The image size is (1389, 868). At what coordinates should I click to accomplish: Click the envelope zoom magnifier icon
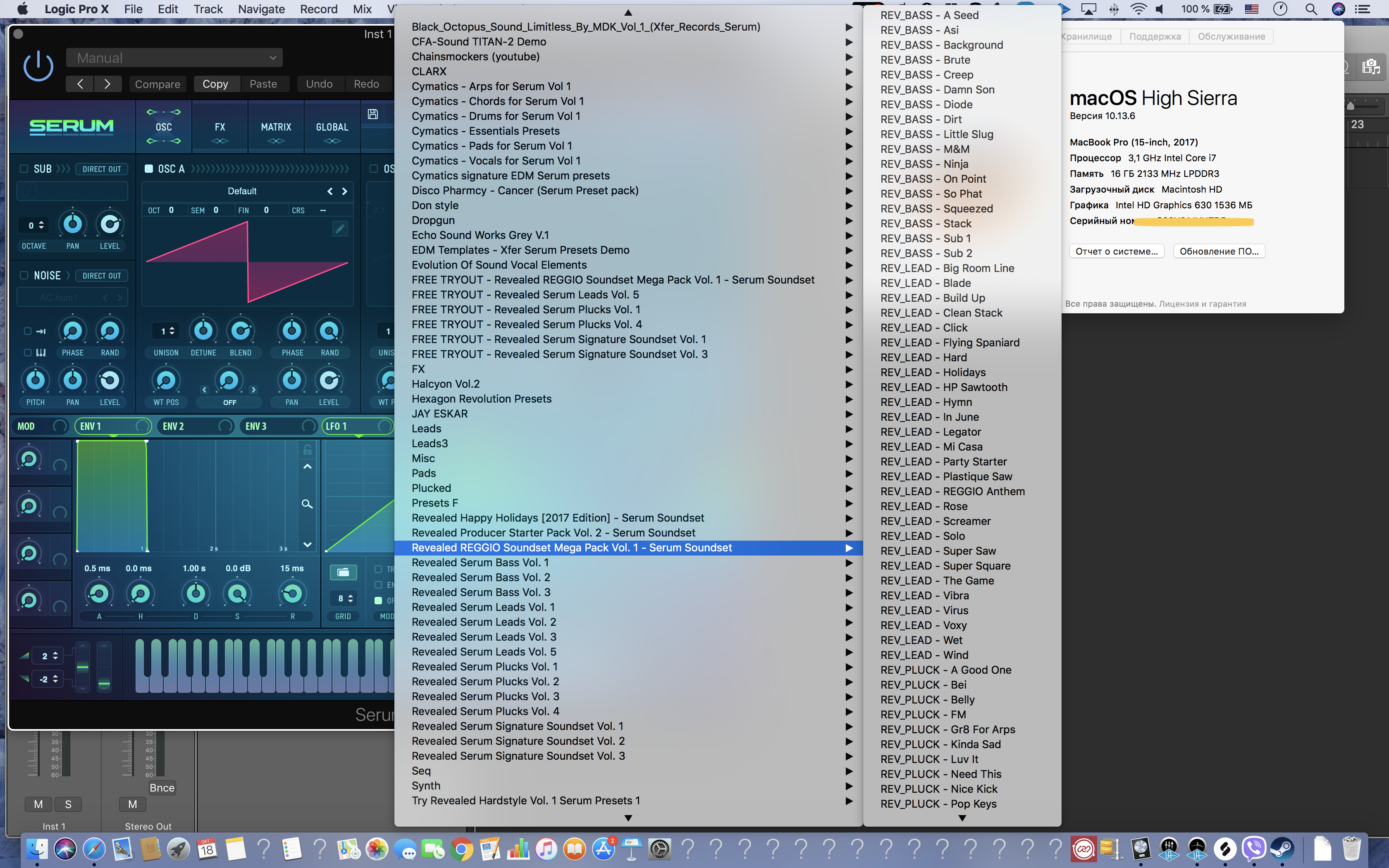(307, 504)
